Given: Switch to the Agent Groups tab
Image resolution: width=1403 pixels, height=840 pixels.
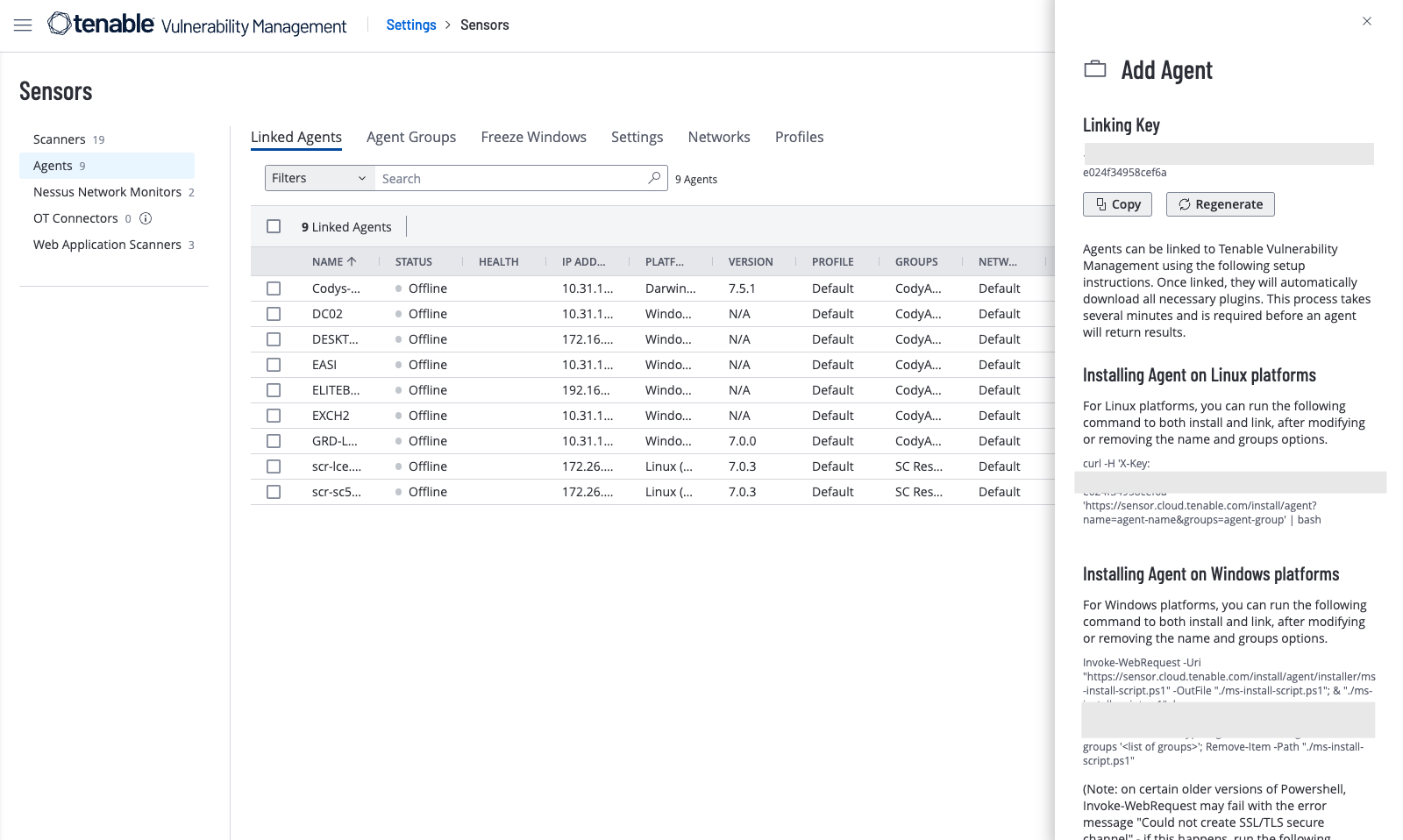Looking at the screenshot, I should tap(411, 137).
